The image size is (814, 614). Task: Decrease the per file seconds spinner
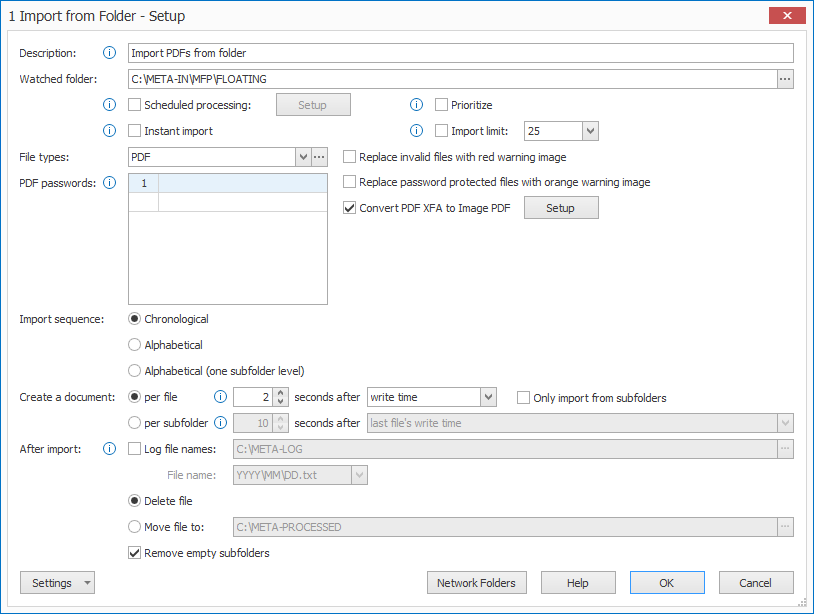point(280,402)
